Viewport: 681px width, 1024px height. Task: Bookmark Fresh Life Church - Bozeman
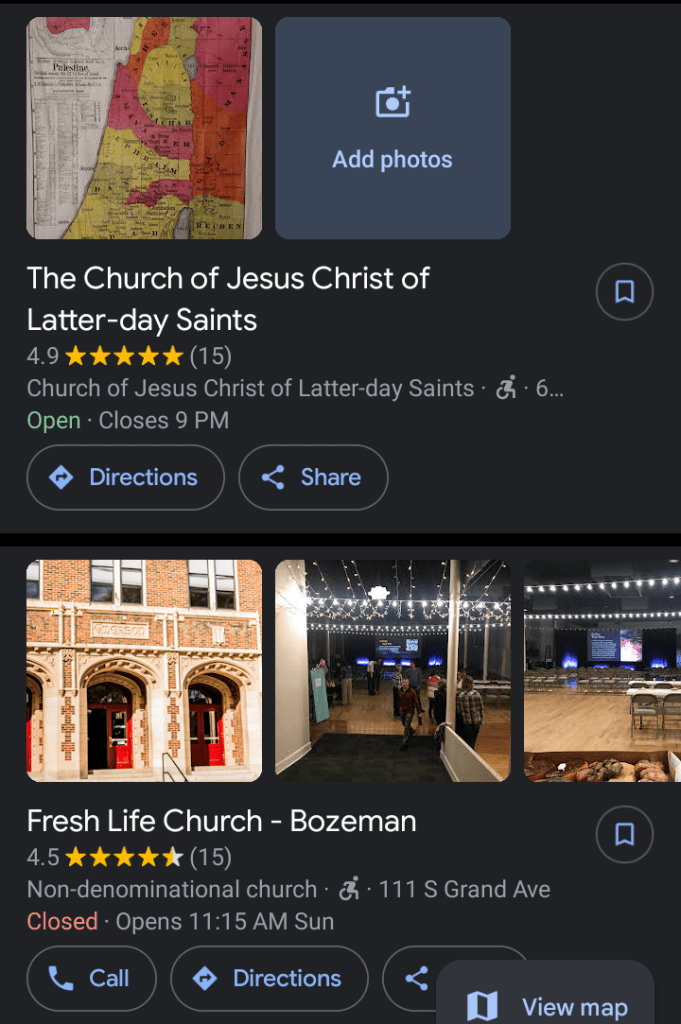[x=624, y=835]
